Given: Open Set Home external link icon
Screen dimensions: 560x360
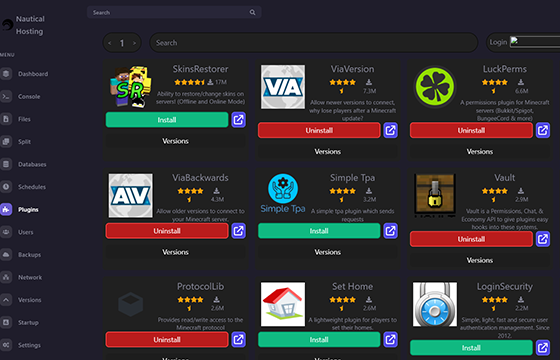Looking at the screenshot, I should click(x=390, y=340).
